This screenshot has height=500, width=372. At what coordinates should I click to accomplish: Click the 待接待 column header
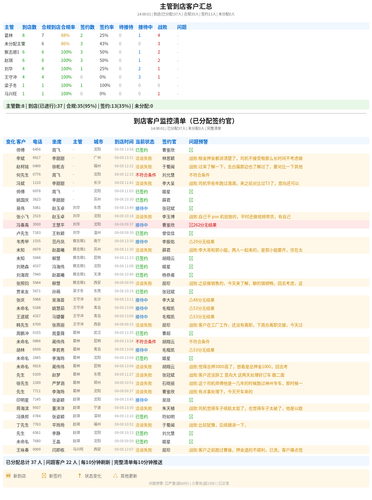click(126, 27)
